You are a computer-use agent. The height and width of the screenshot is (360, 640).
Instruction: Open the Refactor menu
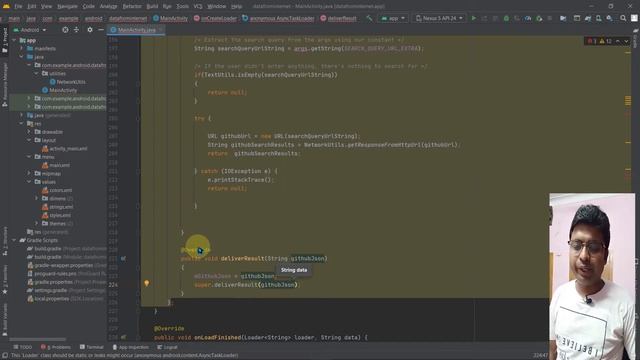[x=132, y=6]
